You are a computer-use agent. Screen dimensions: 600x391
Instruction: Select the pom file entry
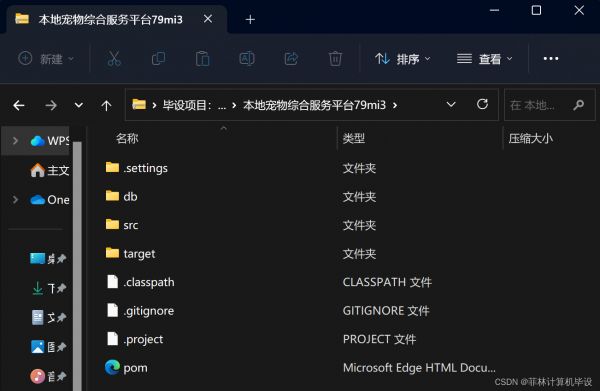coord(135,368)
